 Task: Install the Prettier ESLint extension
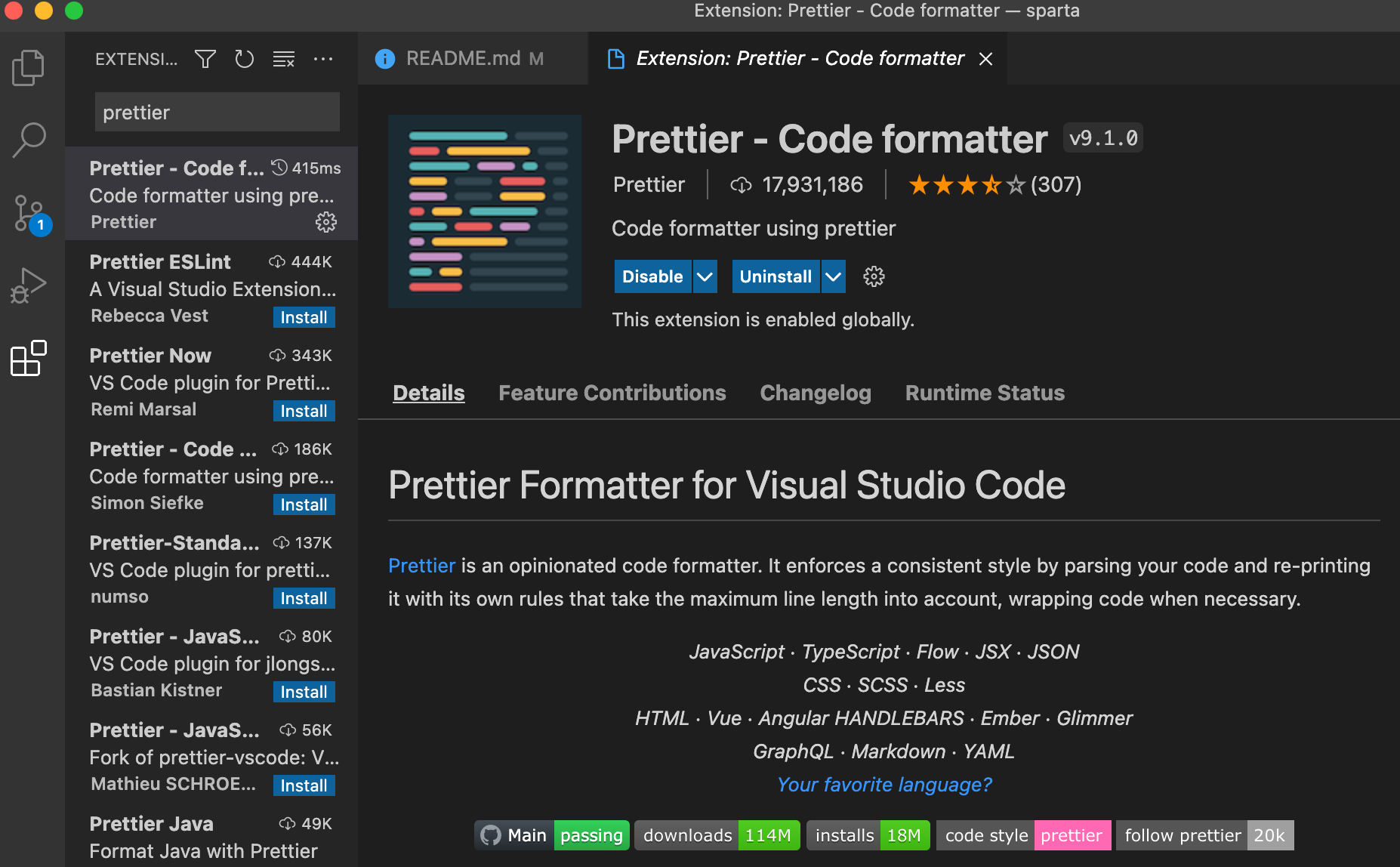[304, 317]
